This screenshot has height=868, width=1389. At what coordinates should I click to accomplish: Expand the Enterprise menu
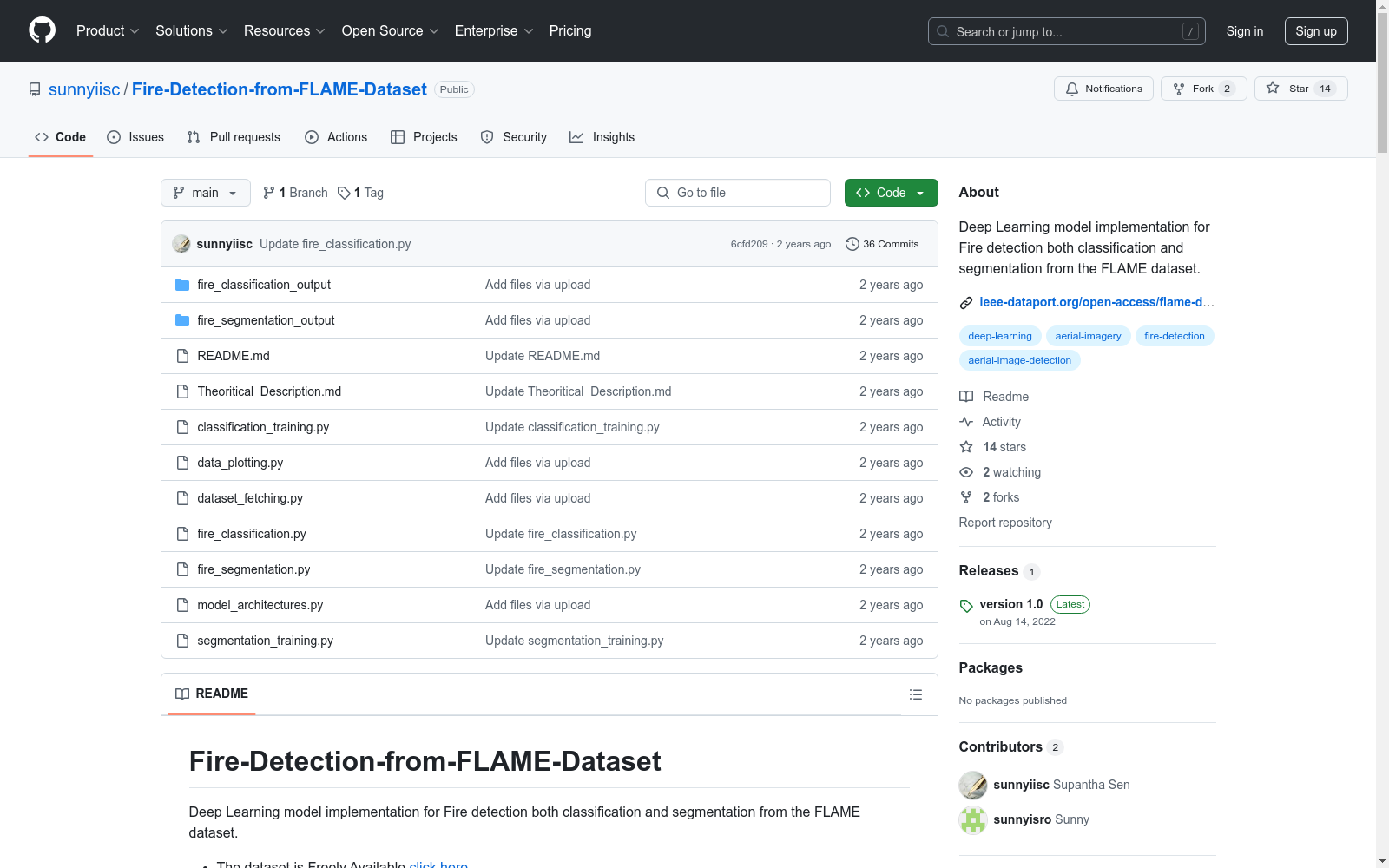pos(494,30)
